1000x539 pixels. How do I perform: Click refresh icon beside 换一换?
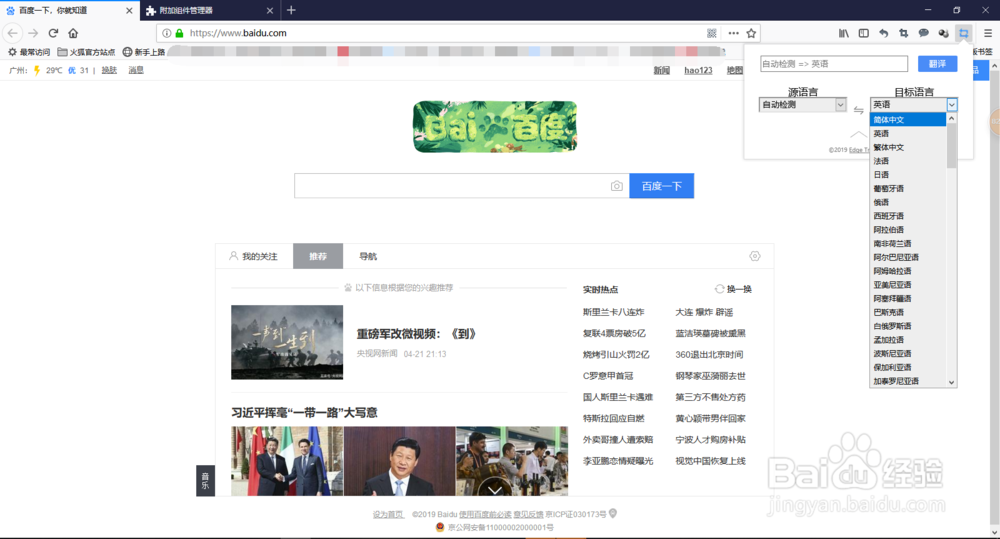[719, 289]
